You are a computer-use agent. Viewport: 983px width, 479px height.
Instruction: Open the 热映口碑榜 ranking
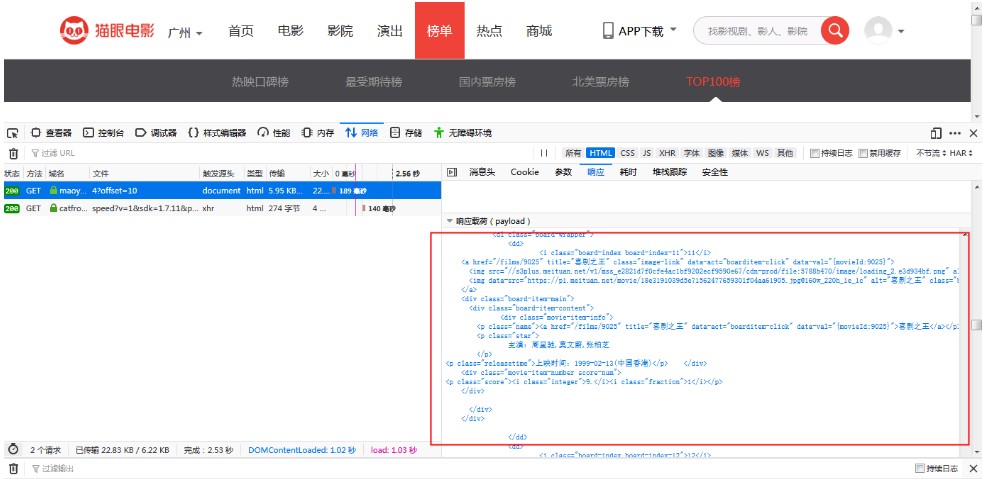(x=260, y=82)
